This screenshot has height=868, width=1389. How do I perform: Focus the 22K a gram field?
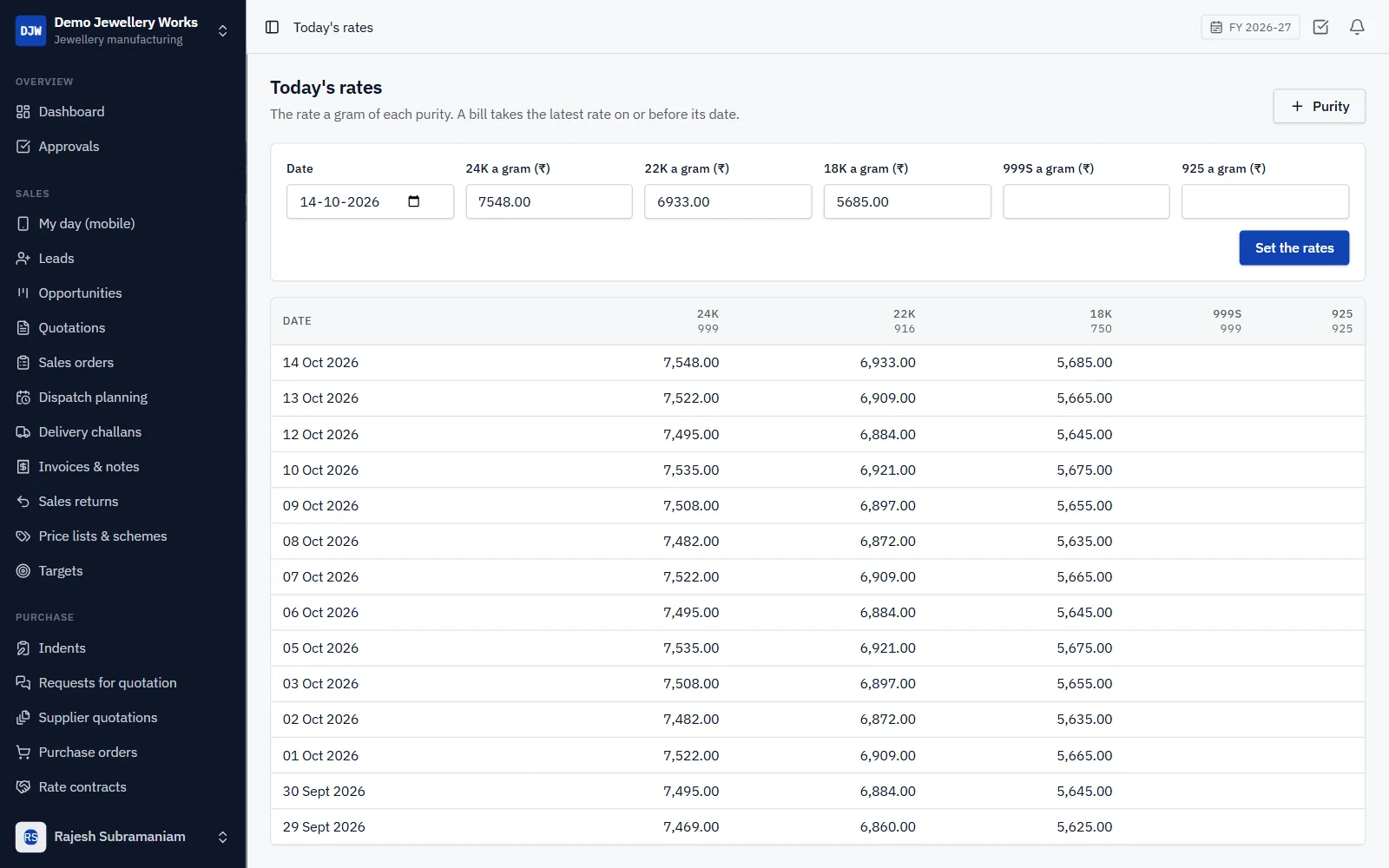(727, 201)
